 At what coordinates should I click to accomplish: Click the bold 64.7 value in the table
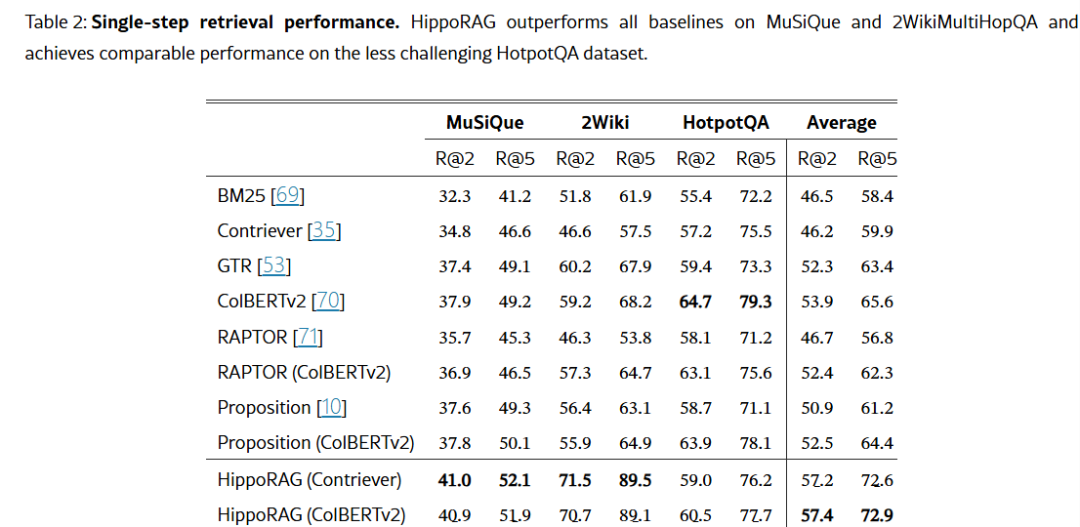coord(695,302)
